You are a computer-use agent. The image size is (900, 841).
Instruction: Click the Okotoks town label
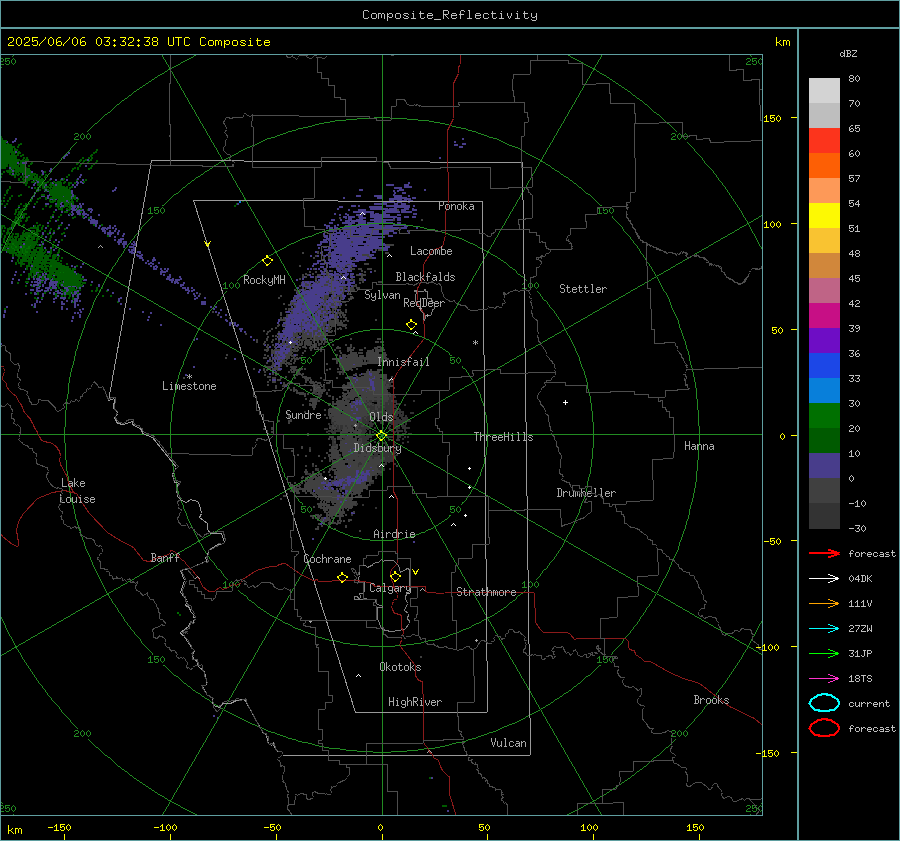(400, 667)
